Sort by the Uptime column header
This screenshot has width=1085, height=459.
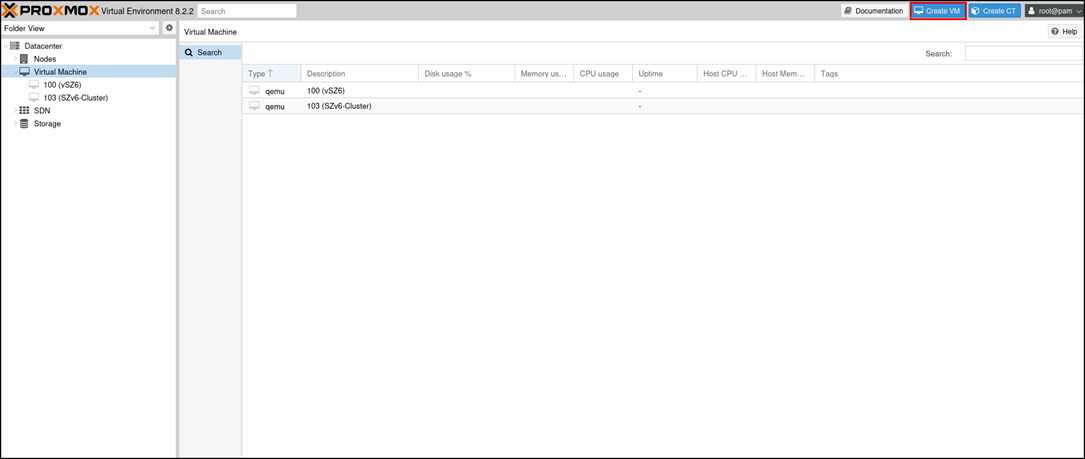coord(664,74)
